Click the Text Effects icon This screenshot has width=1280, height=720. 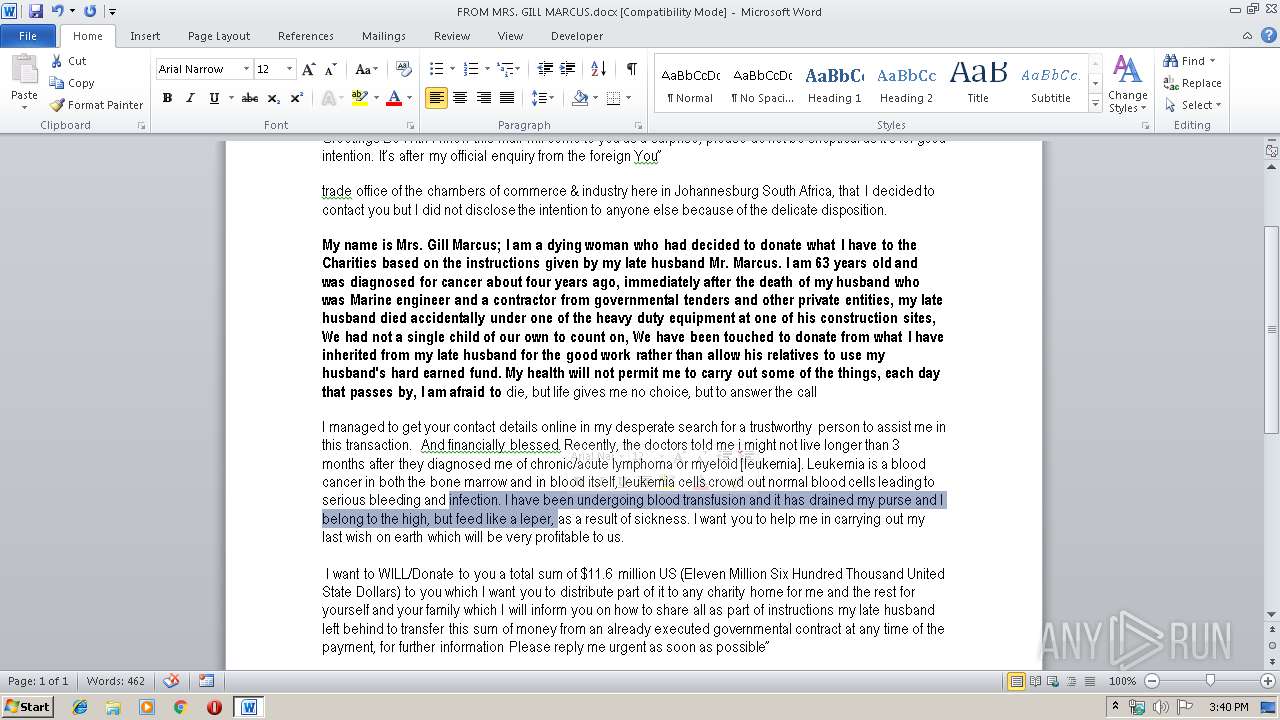click(328, 98)
